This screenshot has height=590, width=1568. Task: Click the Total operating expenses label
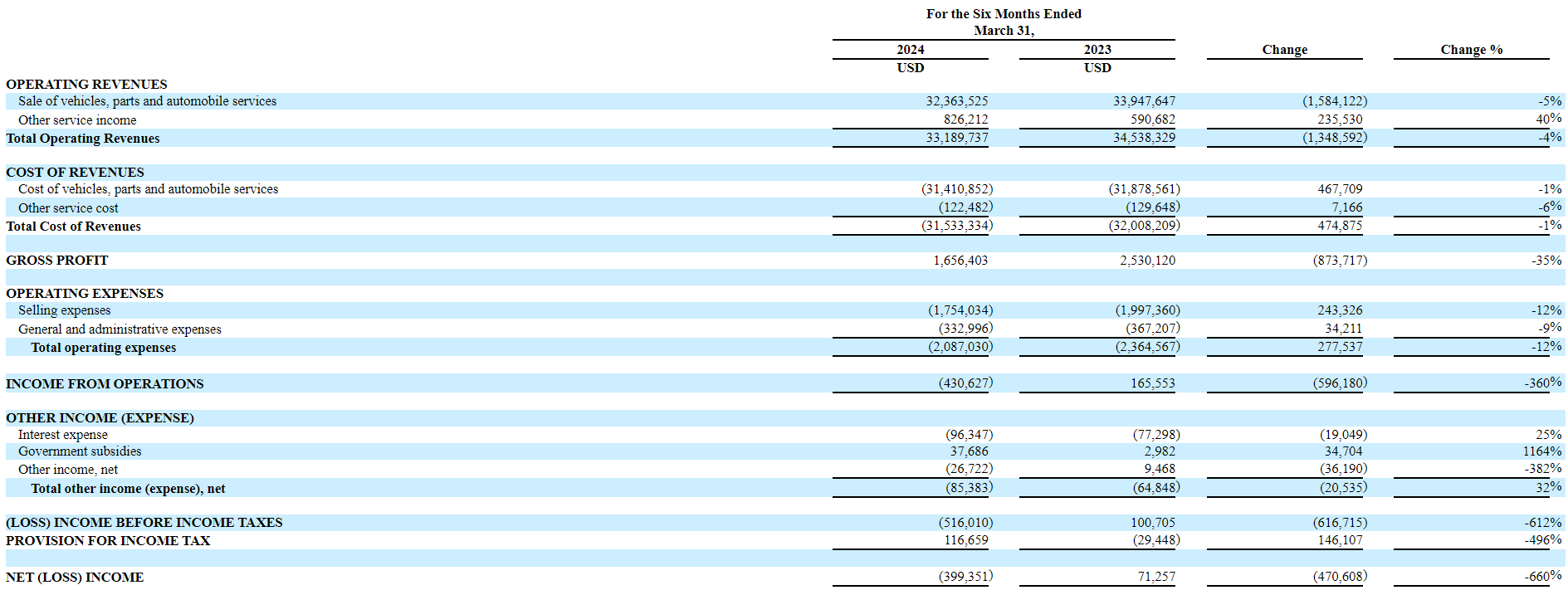[103, 347]
